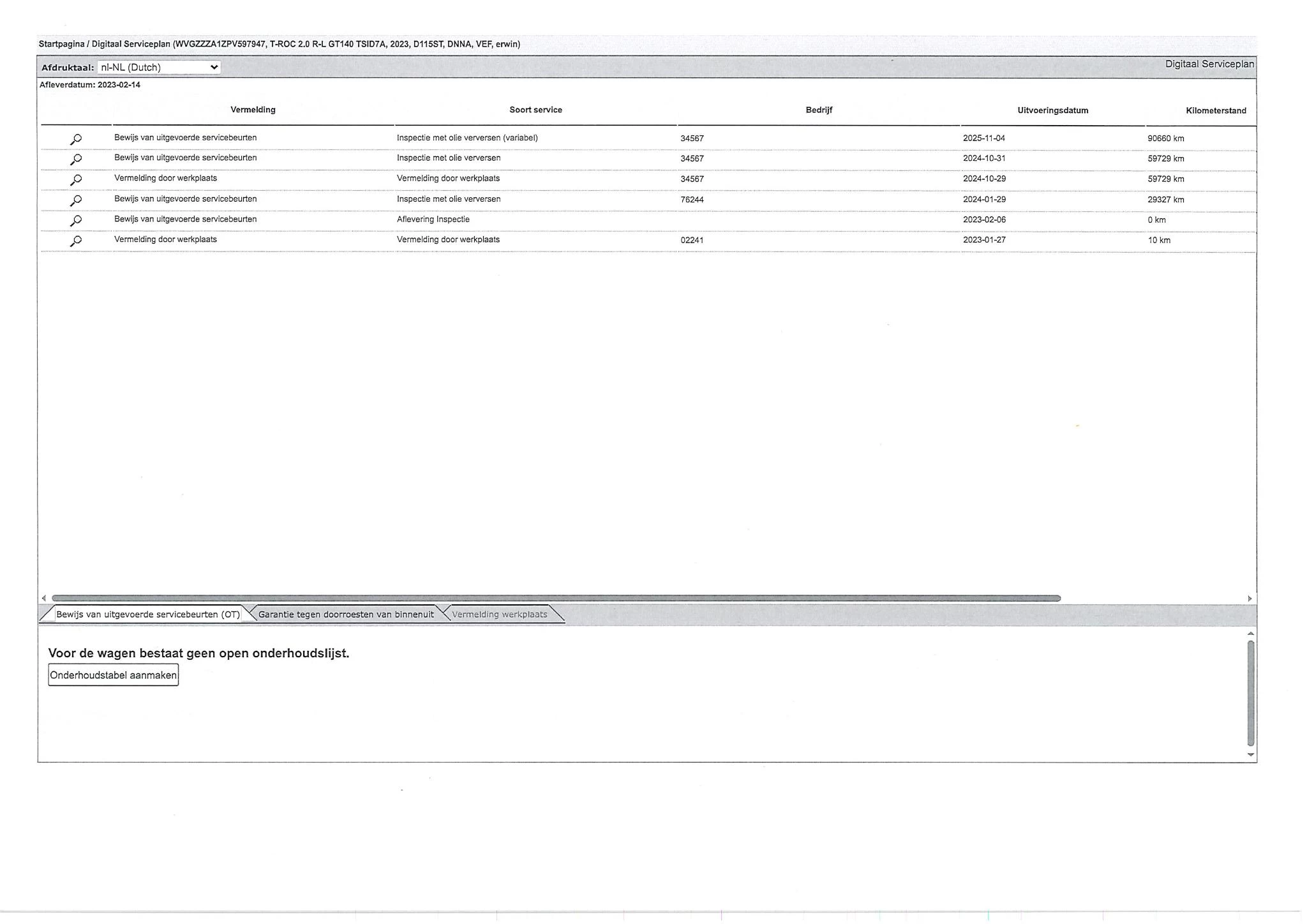Click the lower panel scroll down arrow
The width and height of the screenshot is (1307, 924).
(1251, 755)
